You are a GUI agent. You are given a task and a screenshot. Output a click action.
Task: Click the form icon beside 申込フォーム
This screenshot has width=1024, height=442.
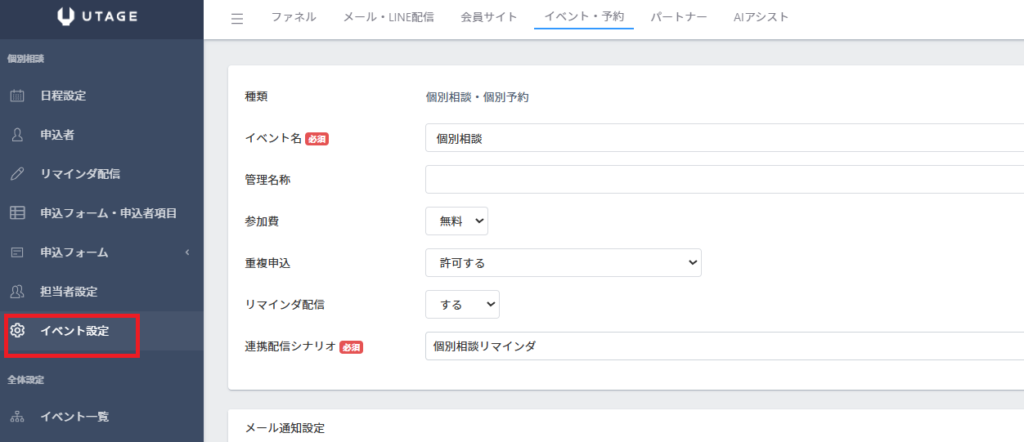17,252
